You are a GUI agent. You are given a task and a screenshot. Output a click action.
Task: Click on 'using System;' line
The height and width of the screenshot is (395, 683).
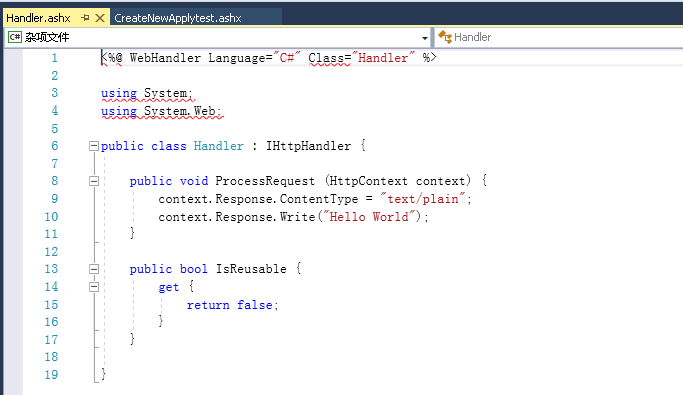coord(147,93)
